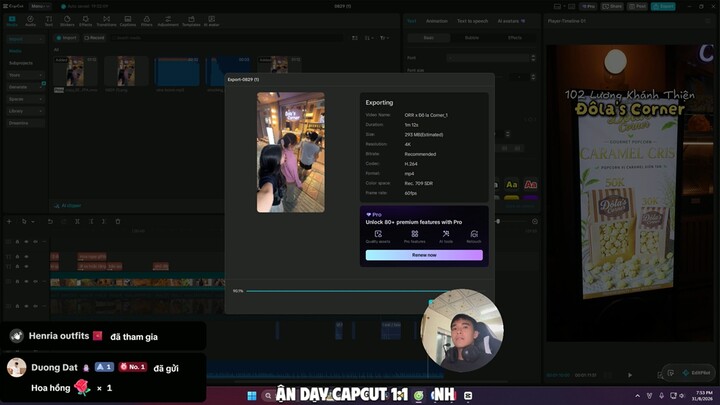This screenshot has height=405, width=720.
Task: Switch to the AI avatars tab
Action: point(511,21)
